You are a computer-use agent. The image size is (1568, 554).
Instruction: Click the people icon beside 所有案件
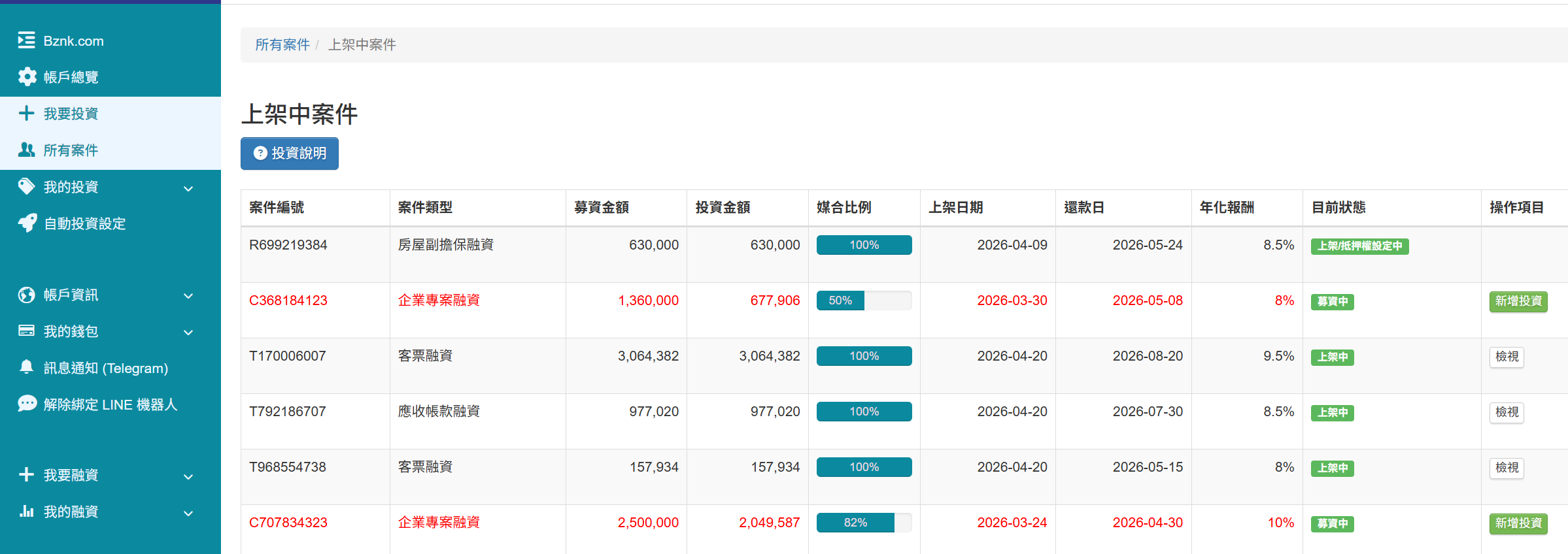pyautogui.click(x=26, y=150)
